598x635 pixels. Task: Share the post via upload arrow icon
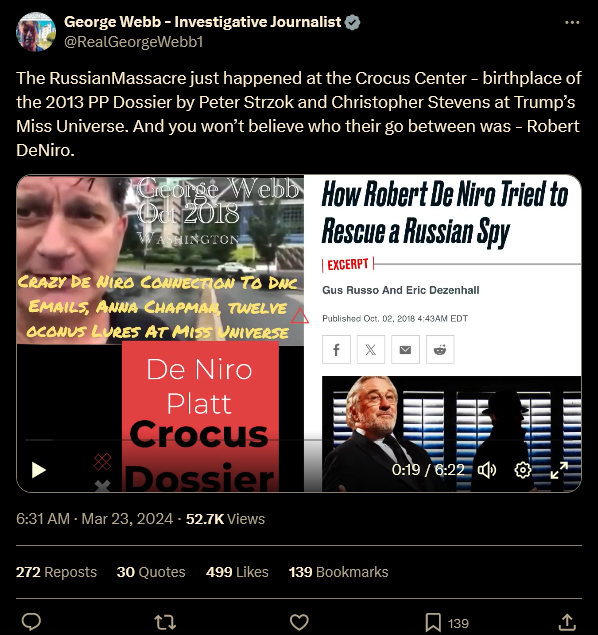pos(567,622)
